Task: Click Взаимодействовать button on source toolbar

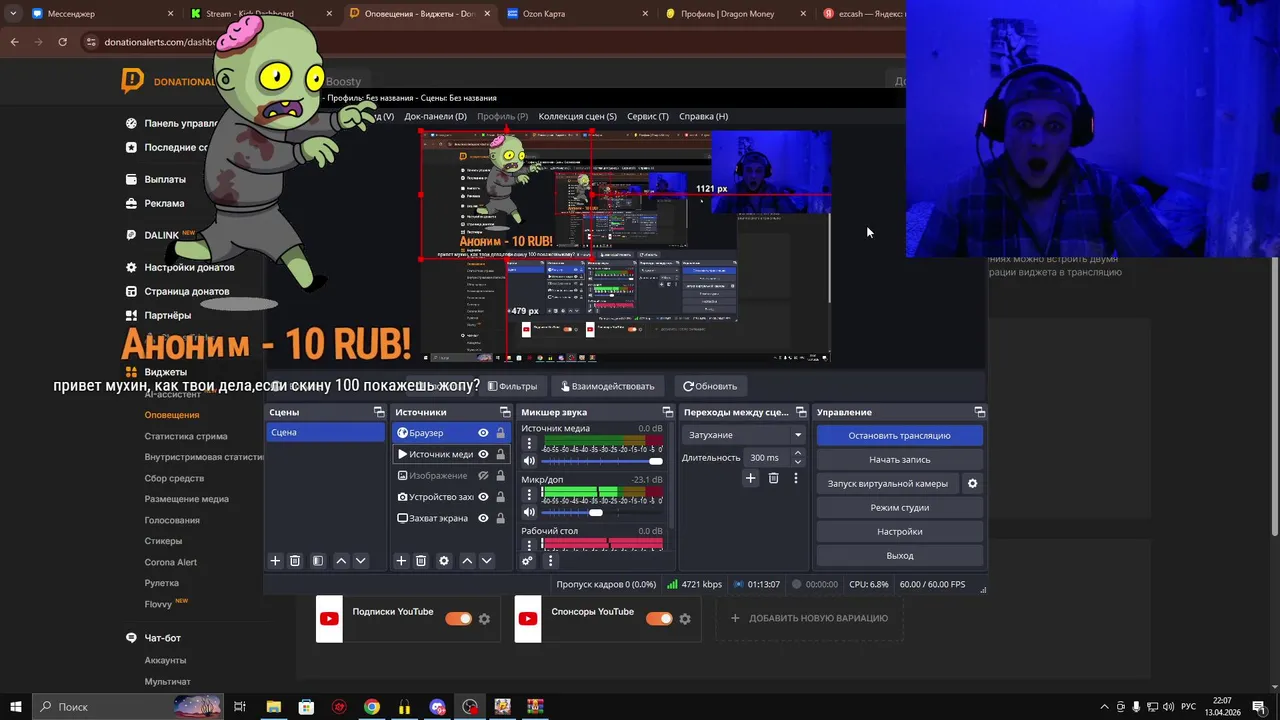Action: (608, 386)
